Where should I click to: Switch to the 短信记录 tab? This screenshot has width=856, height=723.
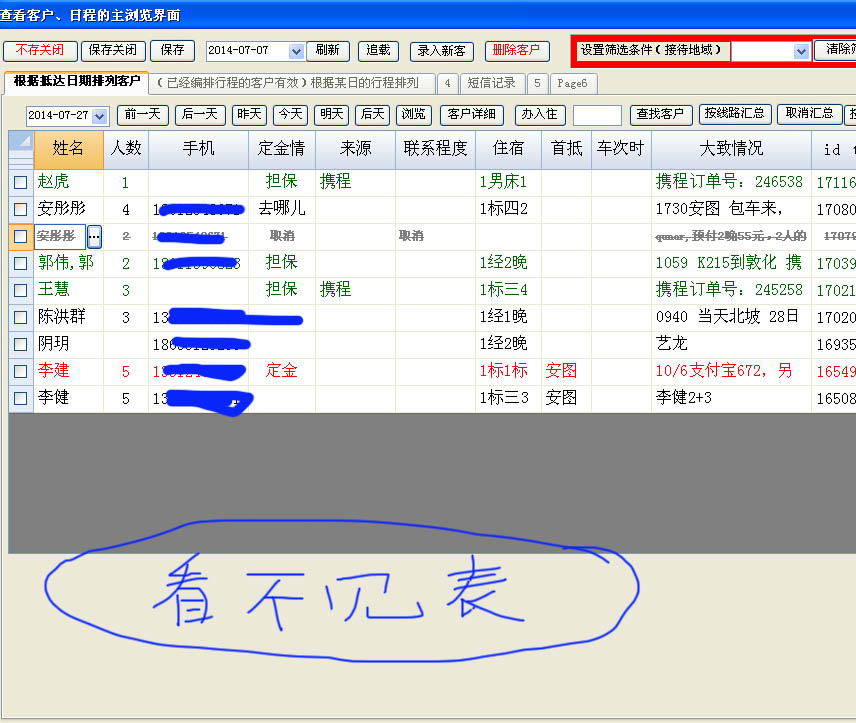point(491,83)
